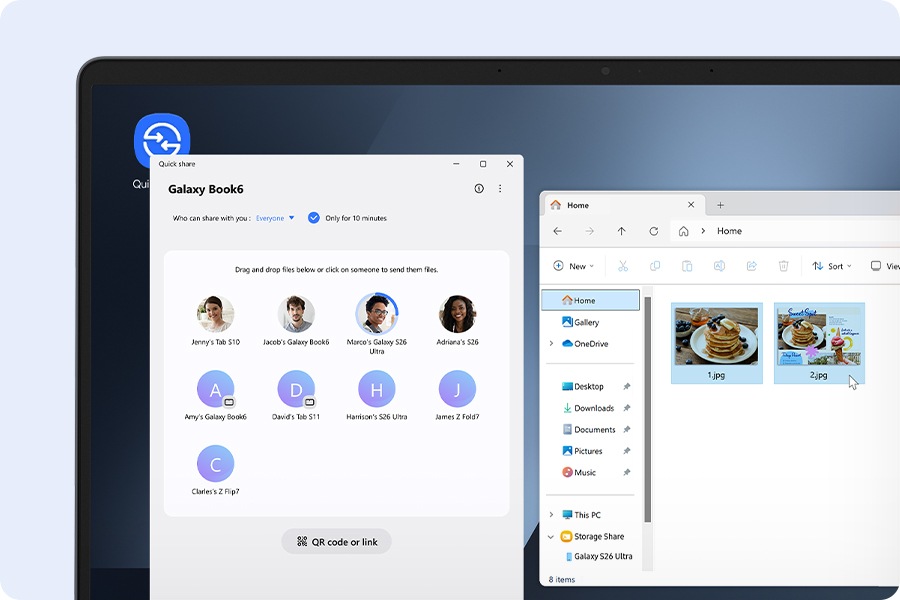Select Marco's Galaxy S26 Ultra contact
900x600 pixels.
pyautogui.click(x=377, y=324)
